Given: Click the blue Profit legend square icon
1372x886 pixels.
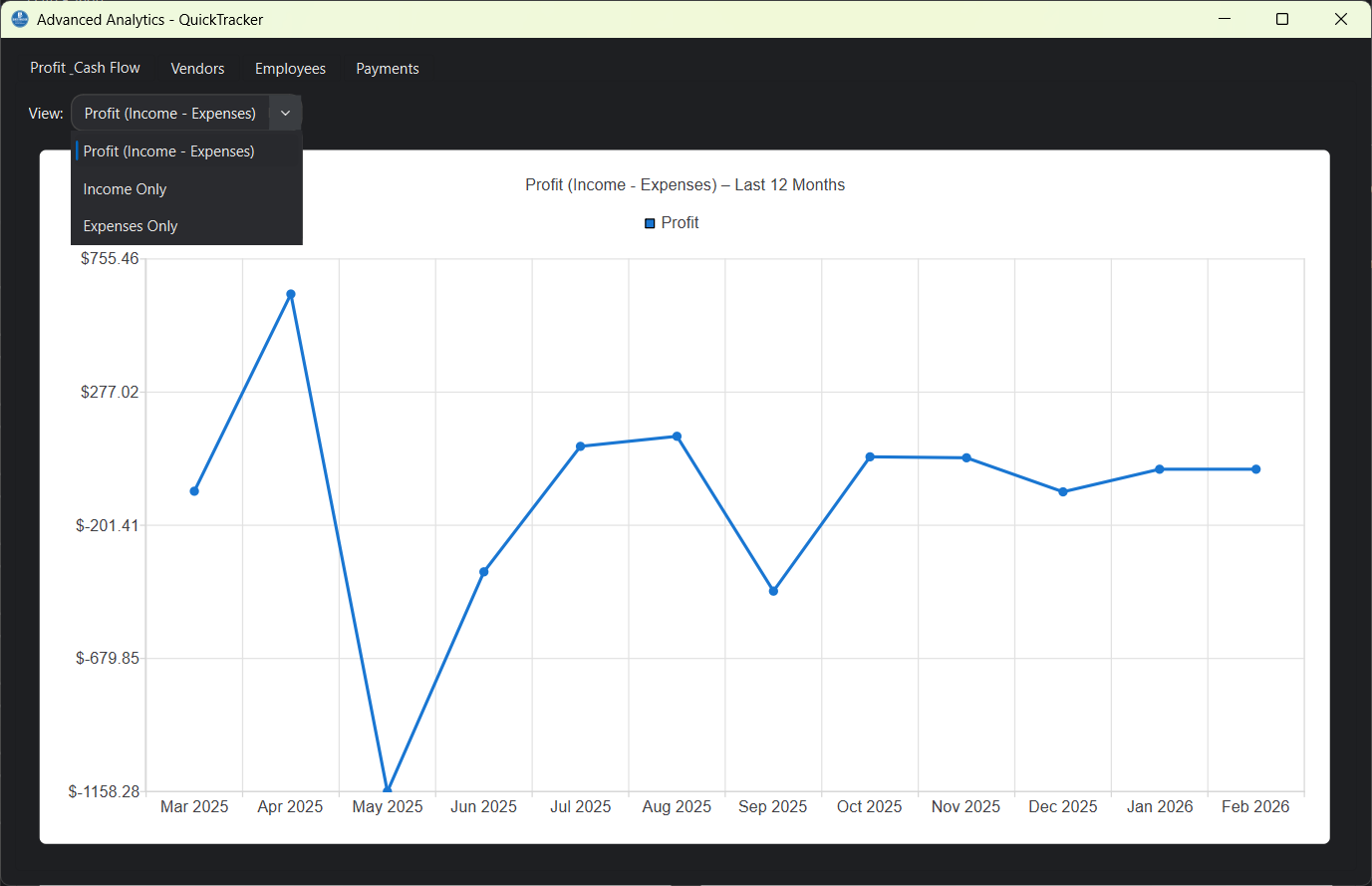Looking at the screenshot, I should 649,222.
